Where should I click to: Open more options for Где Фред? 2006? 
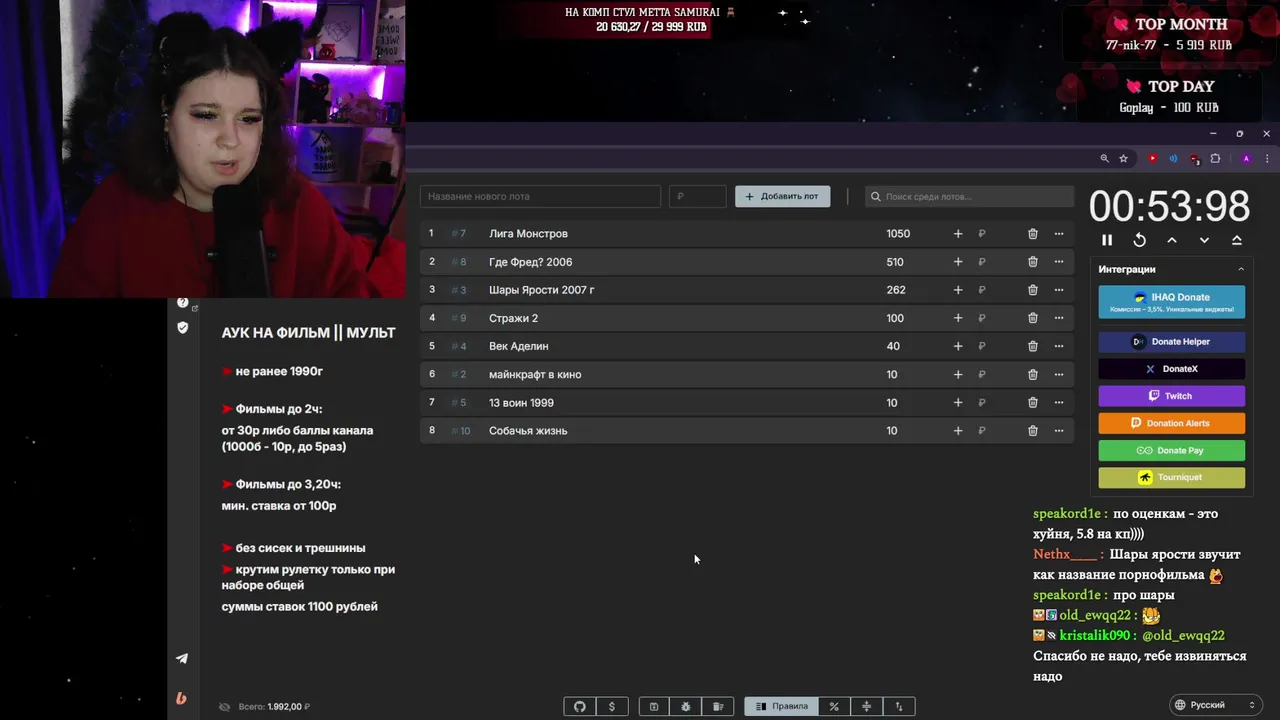(x=1059, y=262)
